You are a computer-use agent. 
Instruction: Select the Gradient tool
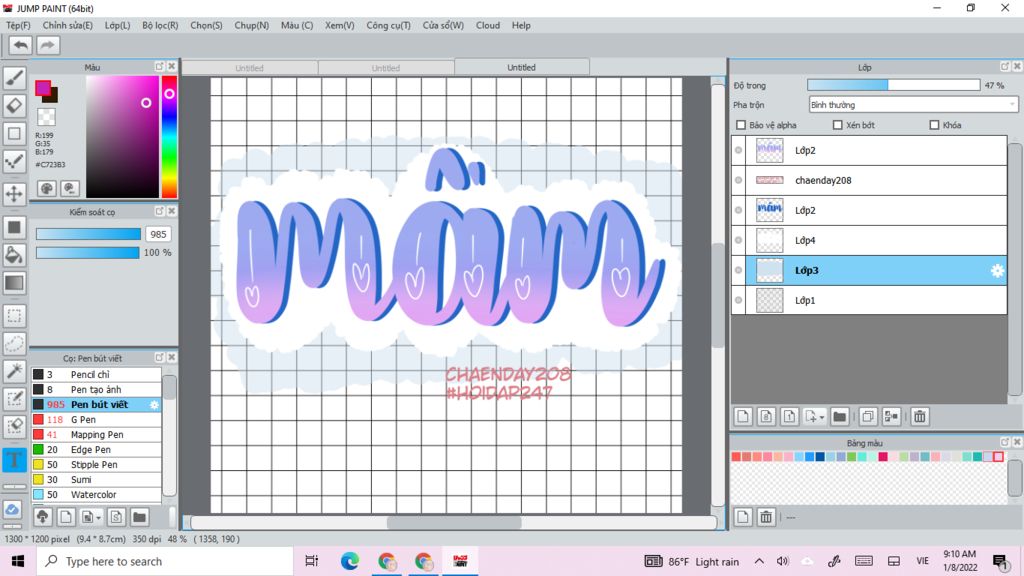[x=14, y=283]
